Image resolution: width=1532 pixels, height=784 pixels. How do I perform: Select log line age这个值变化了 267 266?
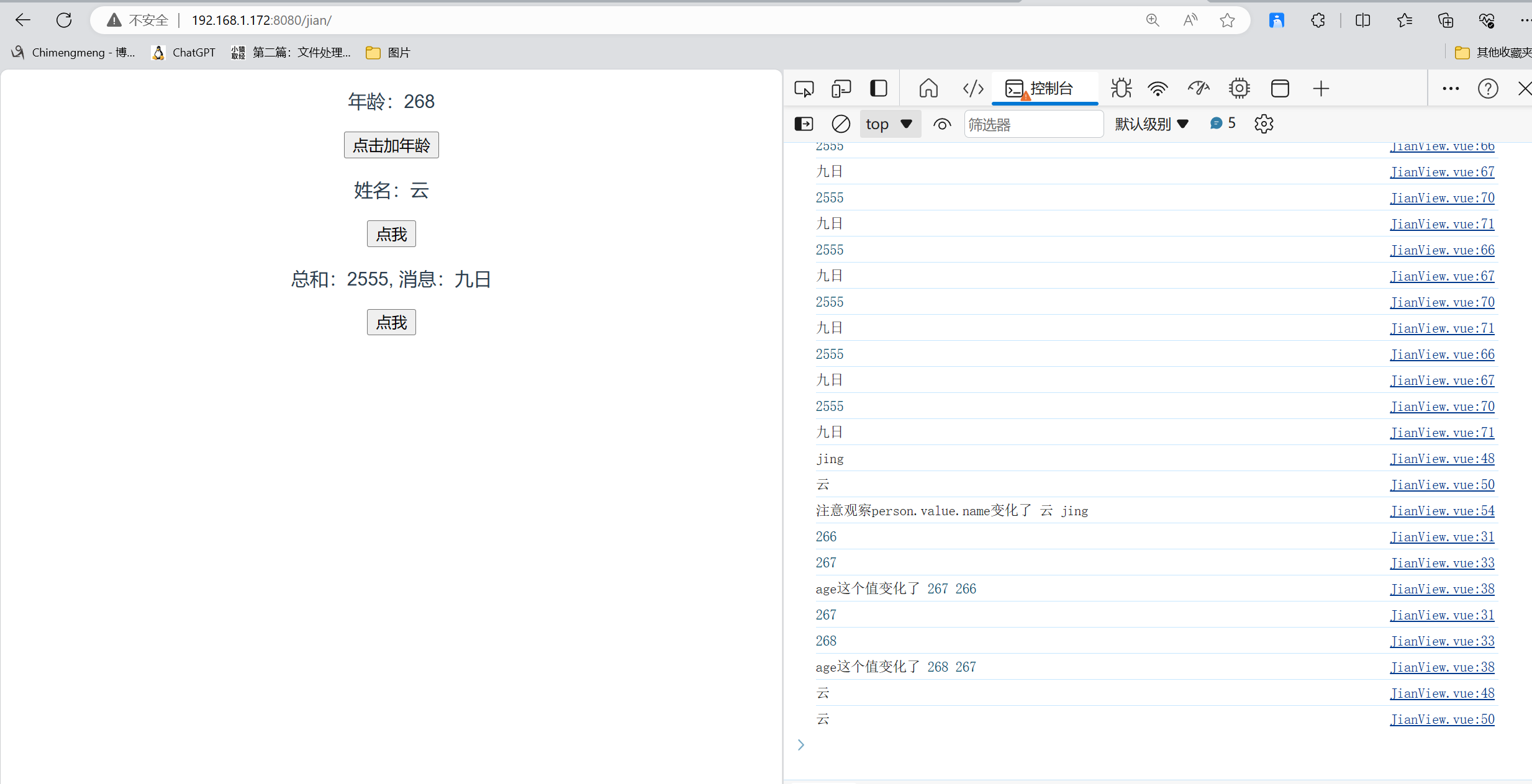[x=895, y=589]
